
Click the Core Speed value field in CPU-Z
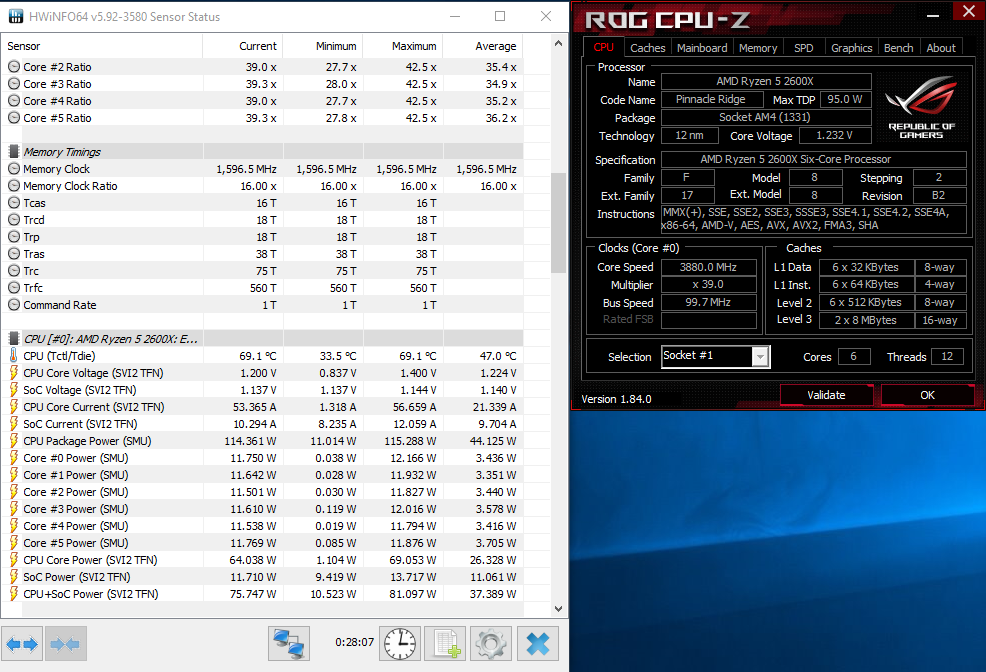708,267
